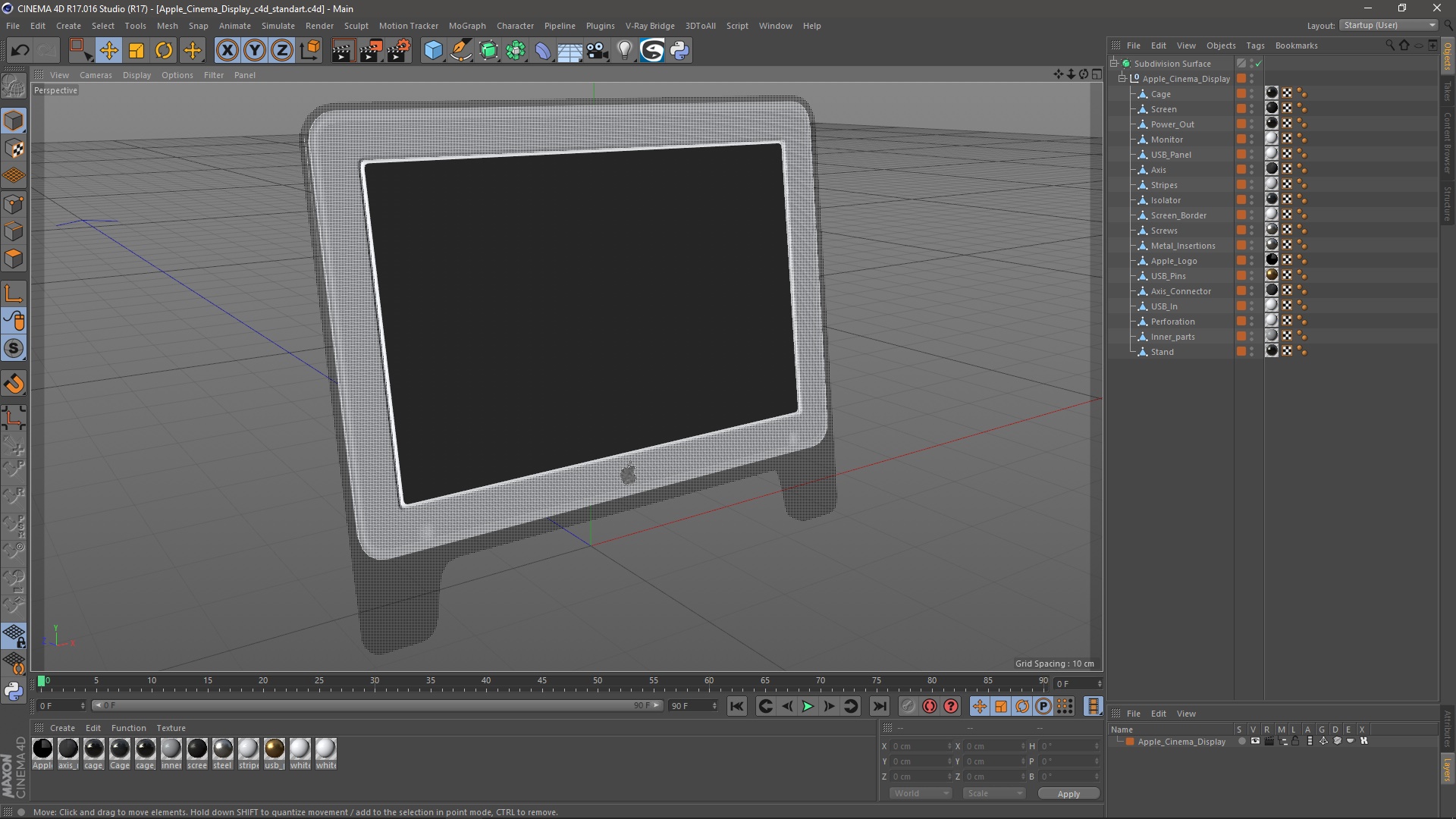
Task: Toggle the Y axis lock
Action: pyautogui.click(x=255, y=51)
